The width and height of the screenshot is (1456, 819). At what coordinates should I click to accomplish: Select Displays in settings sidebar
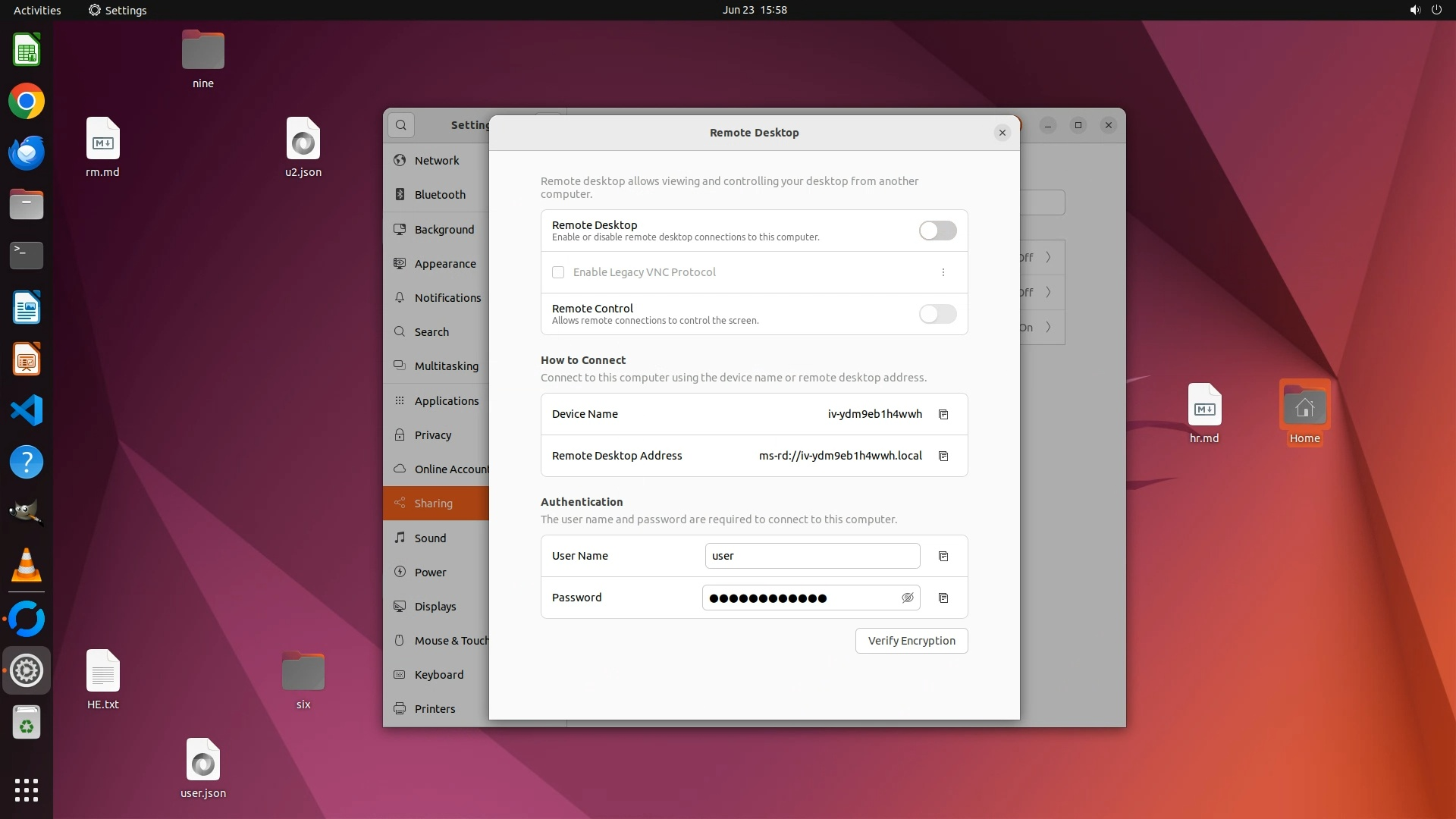coord(435,606)
